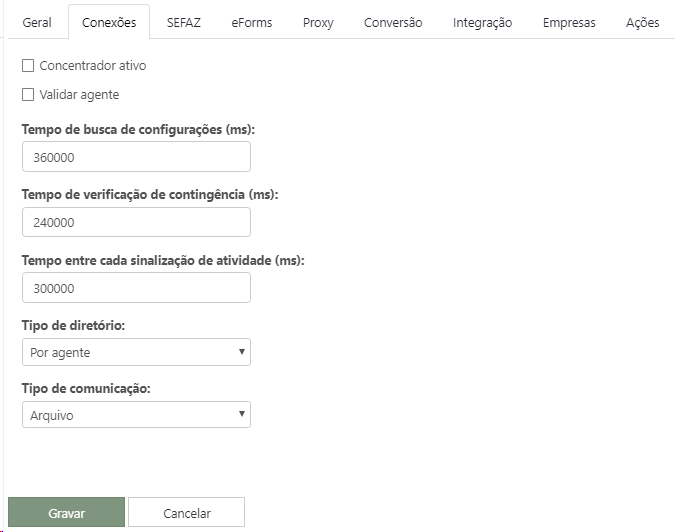Click the 'Tempo de verificação de contingência' label

pos(149,194)
